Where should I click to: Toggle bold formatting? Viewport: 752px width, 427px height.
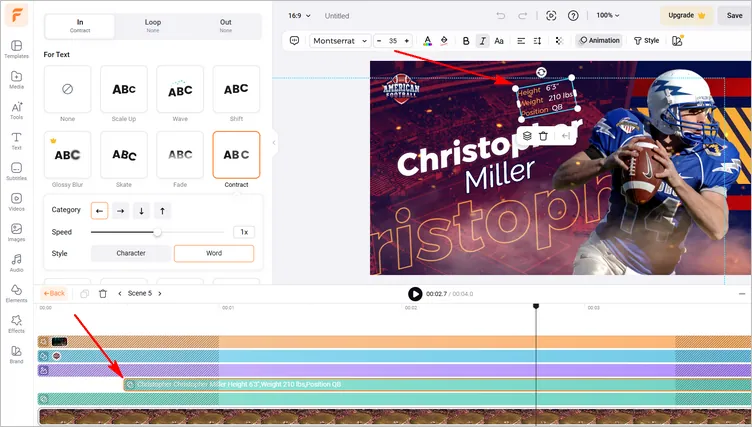(x=466, y=41)
